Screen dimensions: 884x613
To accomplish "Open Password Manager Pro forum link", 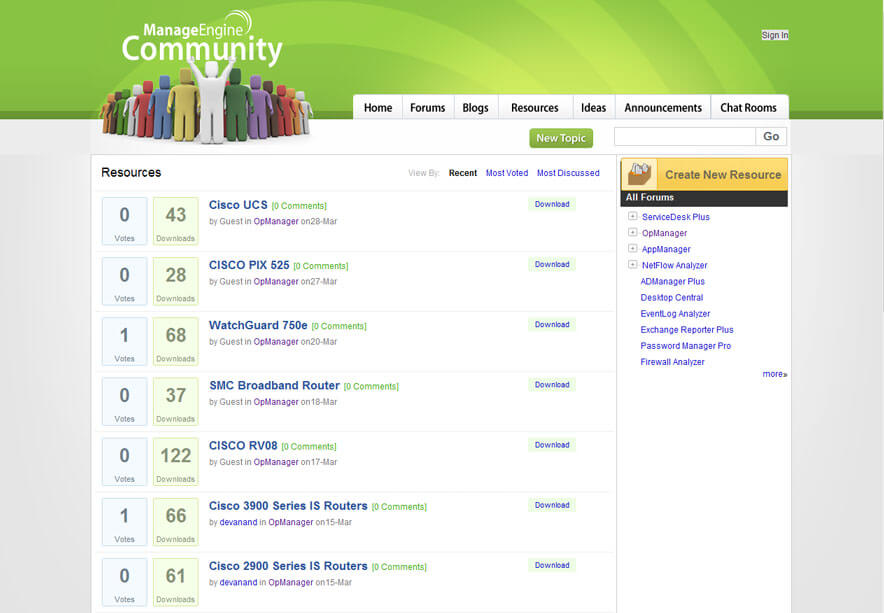I will (686, 346).
